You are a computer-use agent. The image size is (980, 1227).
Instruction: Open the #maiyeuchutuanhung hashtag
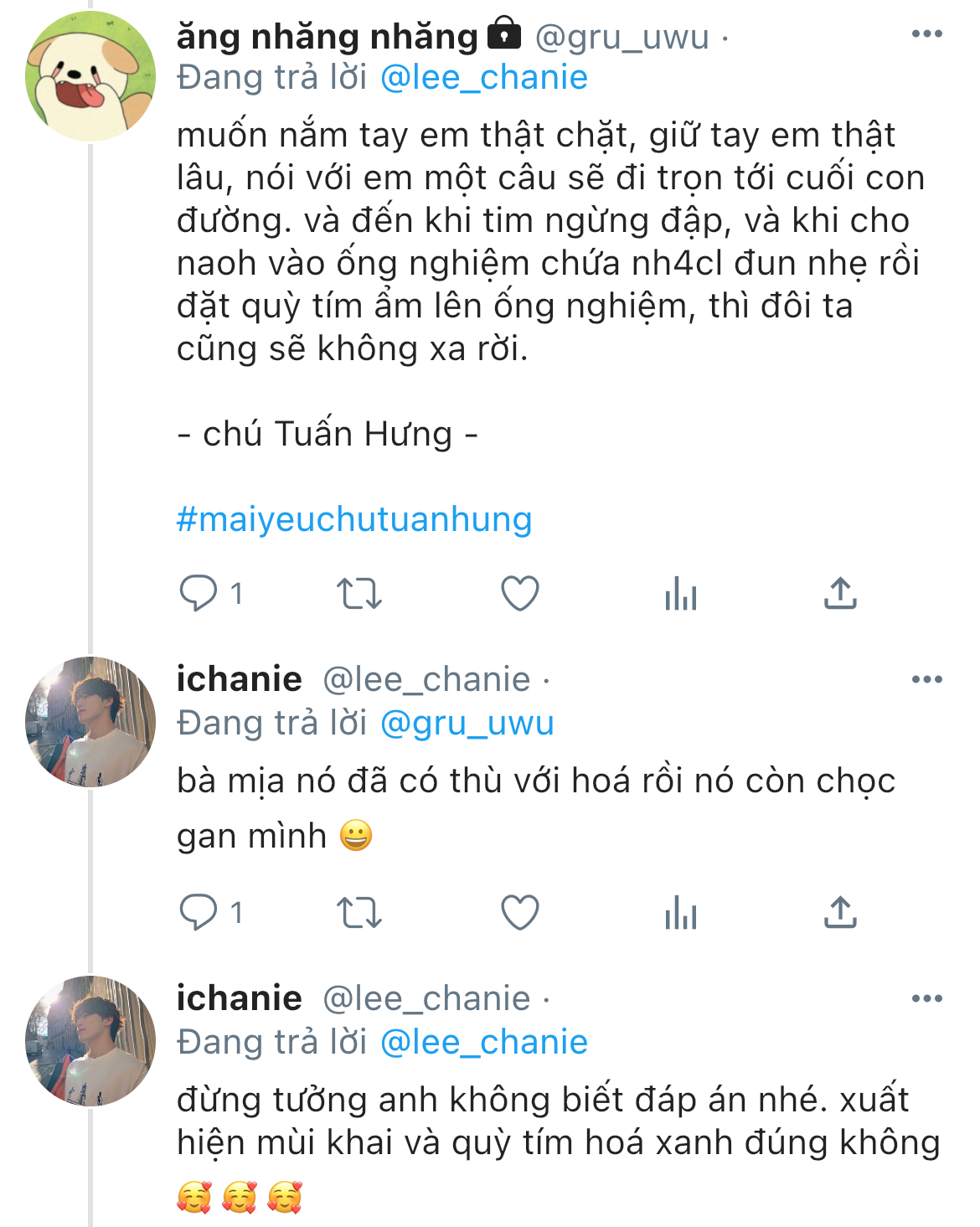(x=354, y=519)
